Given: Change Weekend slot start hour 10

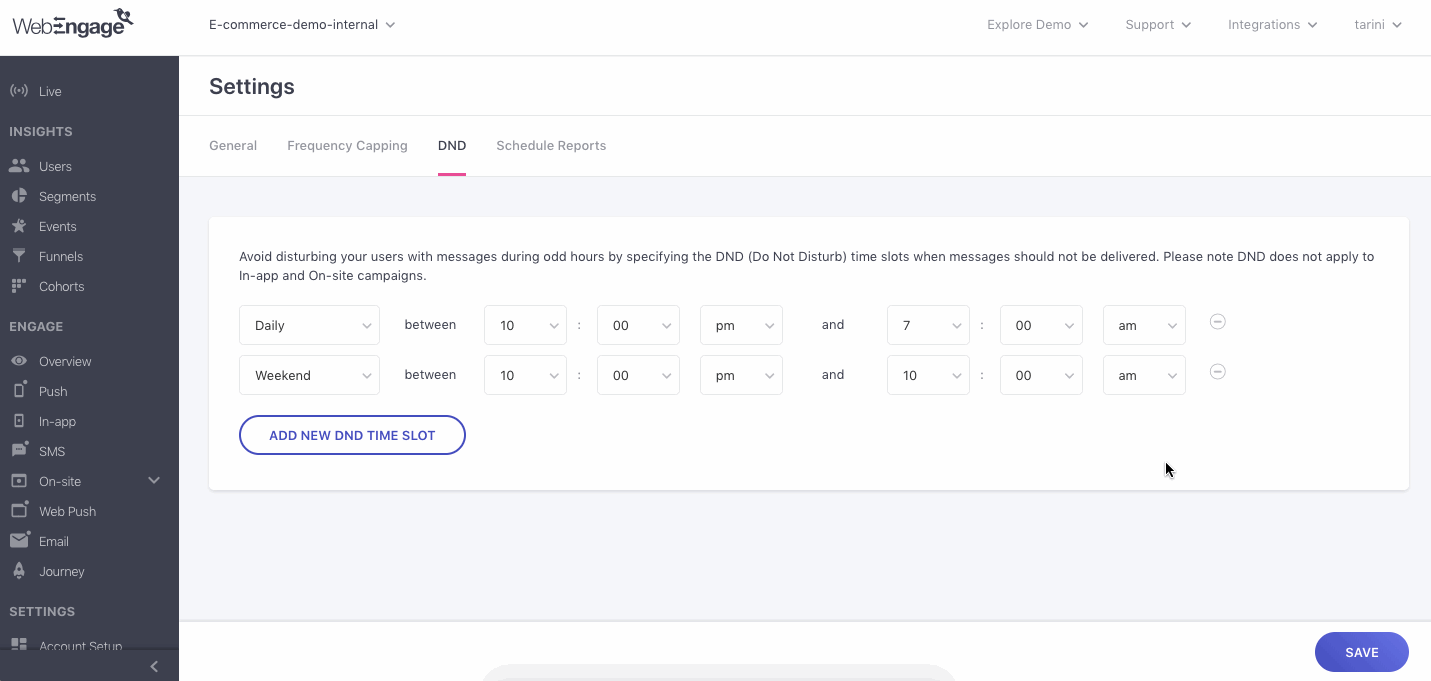Looking at the screenshot, I should coord(525,375).
